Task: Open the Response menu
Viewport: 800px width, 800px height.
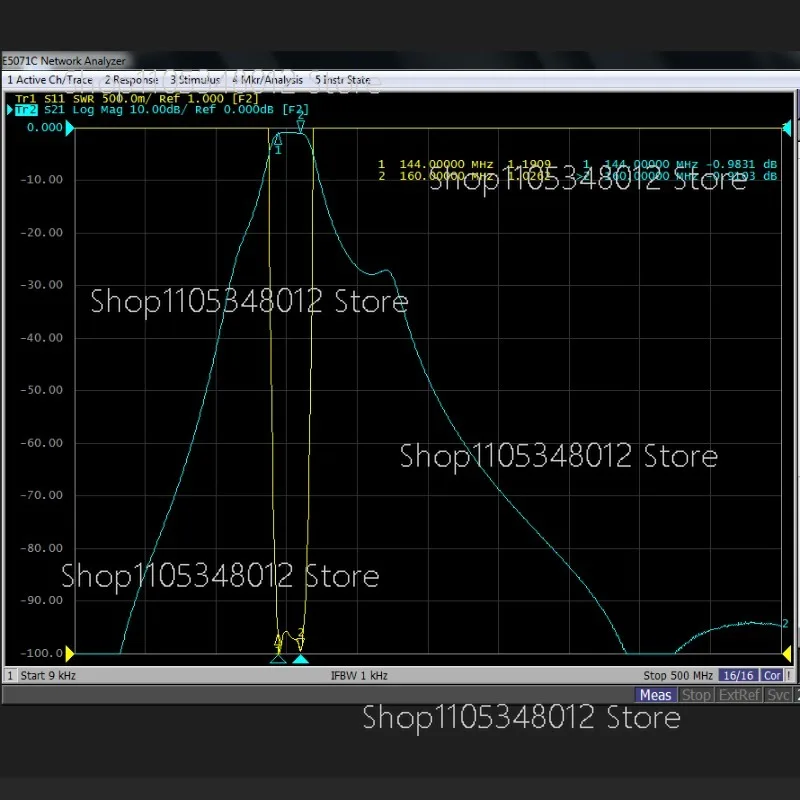Action: [132, 80]
